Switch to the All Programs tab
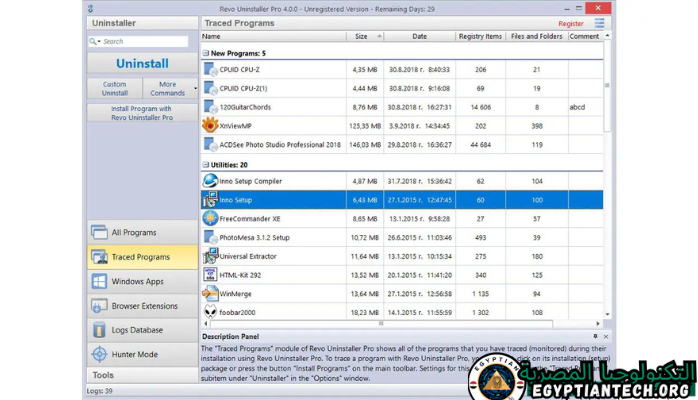Screen dimensions: 698x400 tap(141, 232)
